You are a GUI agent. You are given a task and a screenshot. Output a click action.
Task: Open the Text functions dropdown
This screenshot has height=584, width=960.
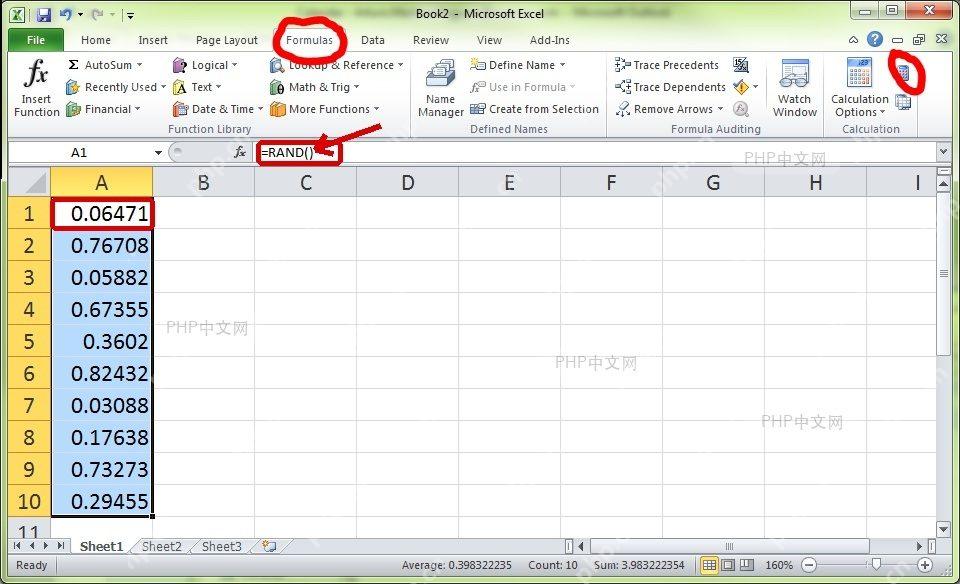tap(197, 87)
